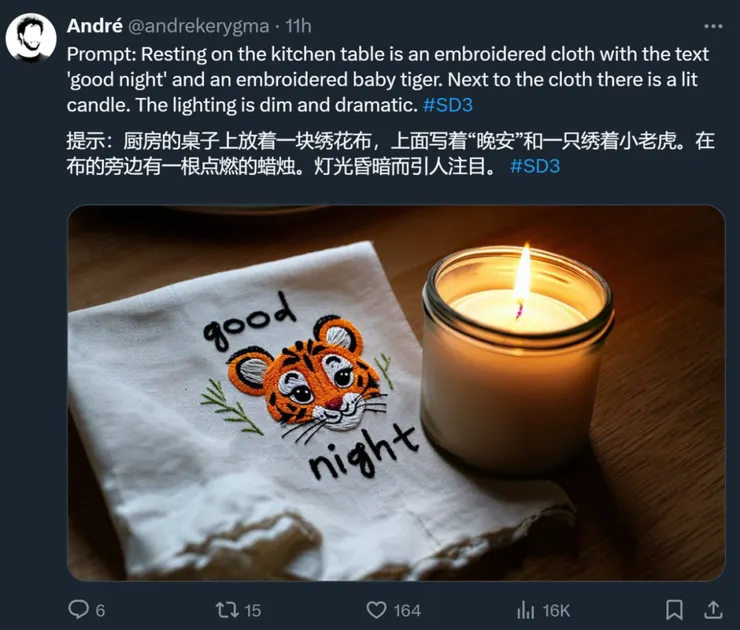Click the 16K views count
740x630 pixels.
(556, 611)
